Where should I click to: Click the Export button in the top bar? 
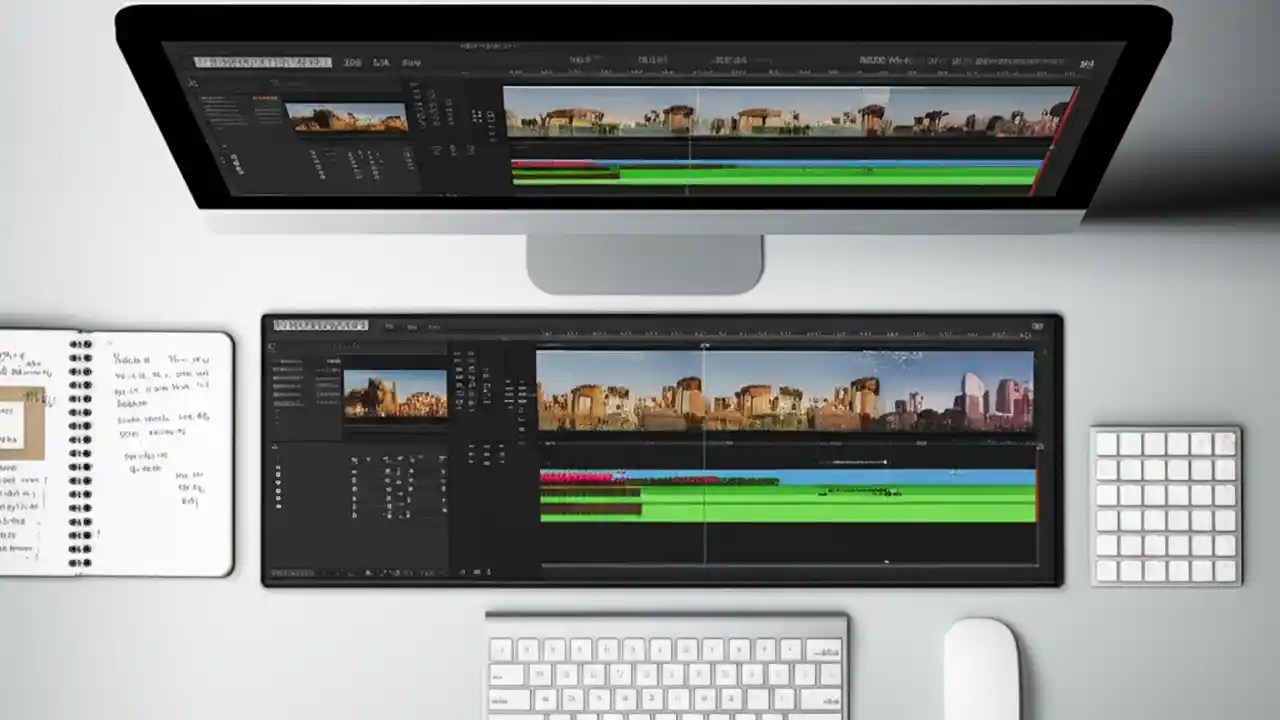coord(1037,325)
